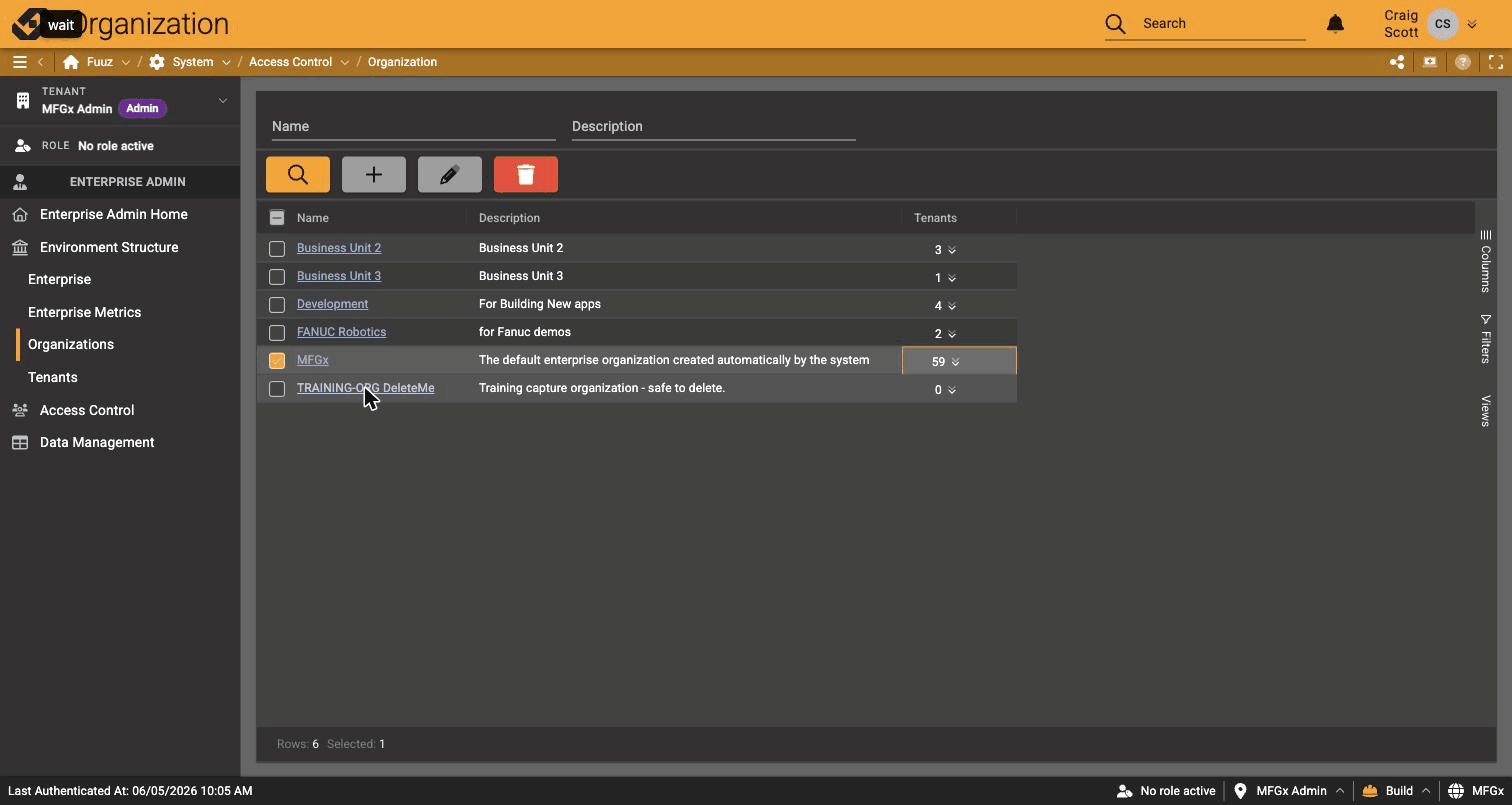1512x805 pixels.
Task: Select Enterprise Metrics in the sidebar
Action: pyautogui.click(x=84, y=312)
